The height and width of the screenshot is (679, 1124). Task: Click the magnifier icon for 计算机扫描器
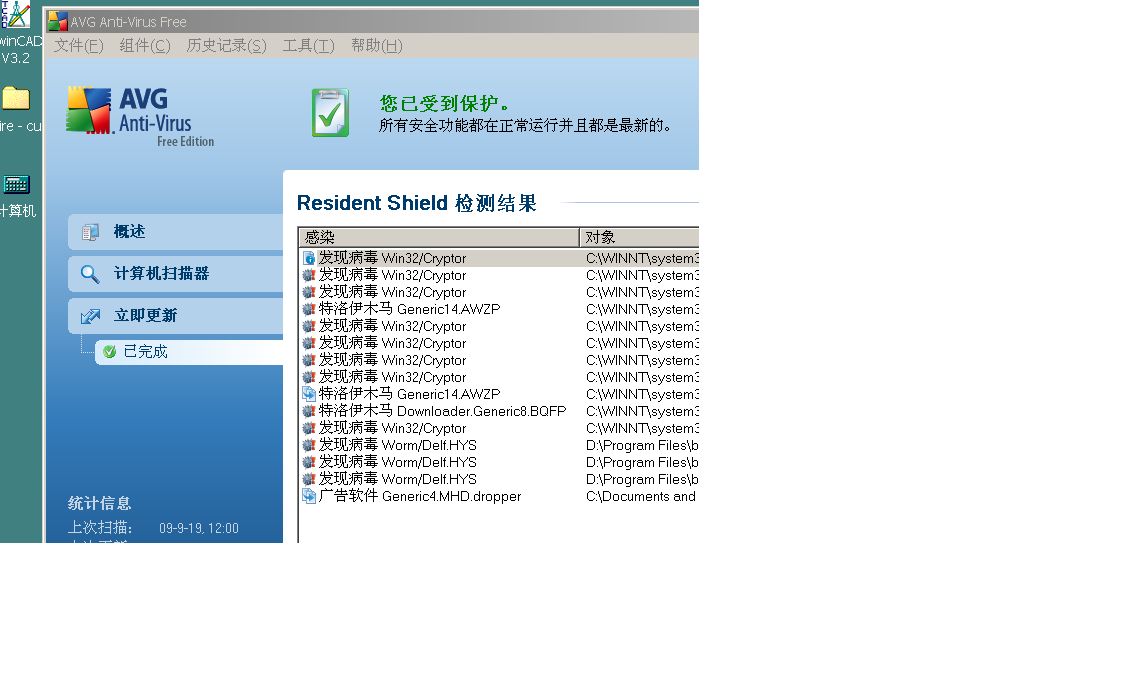tap(90, 274)
